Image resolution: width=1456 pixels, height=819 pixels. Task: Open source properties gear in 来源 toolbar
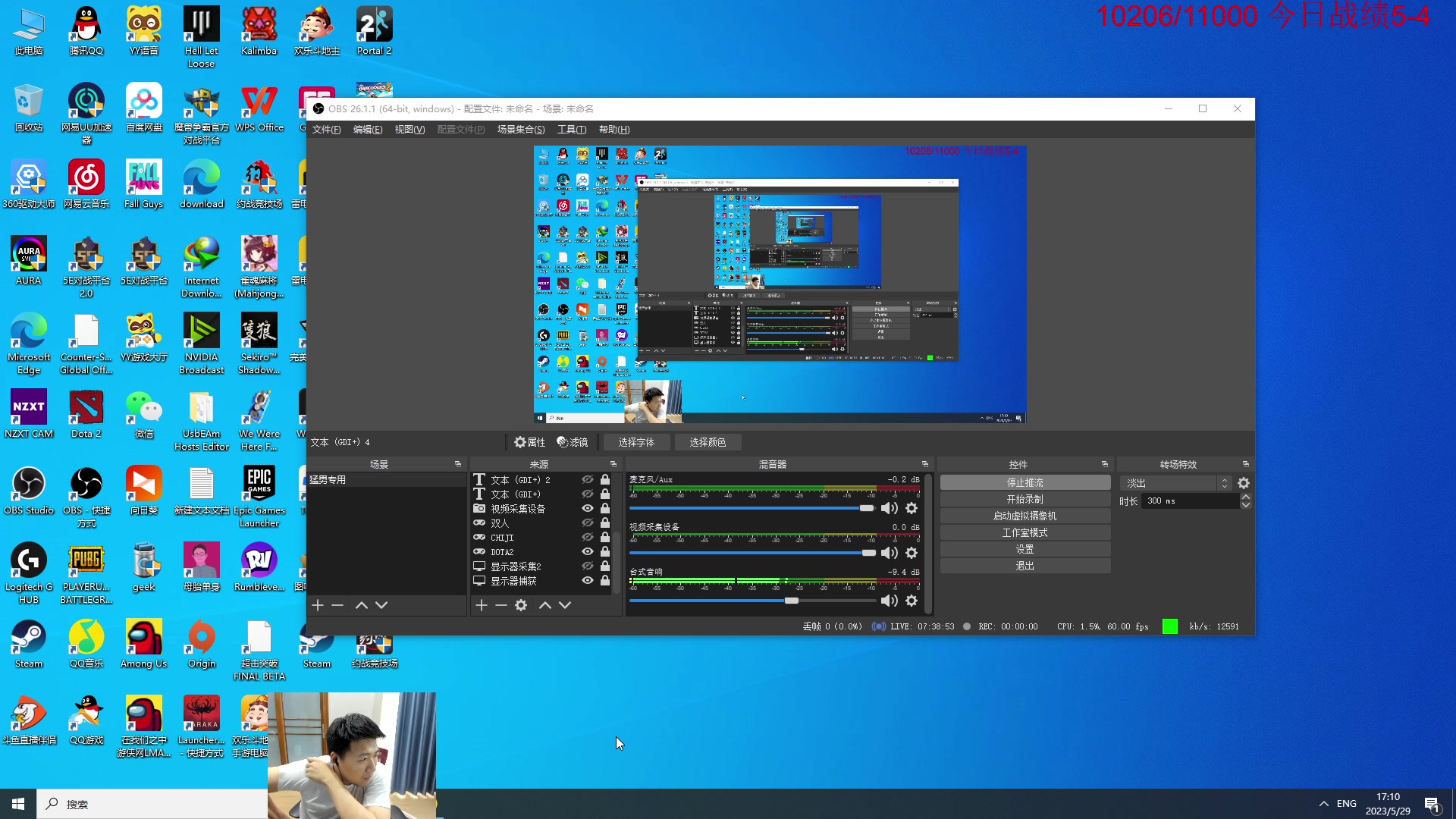tap(521, 605)
